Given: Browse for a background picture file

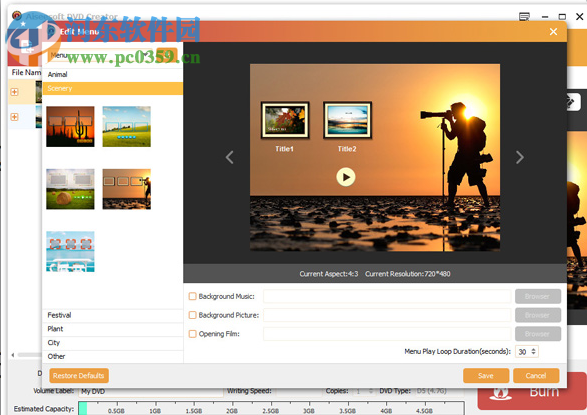Looking at the screenshot, I should tap(538, 315).
